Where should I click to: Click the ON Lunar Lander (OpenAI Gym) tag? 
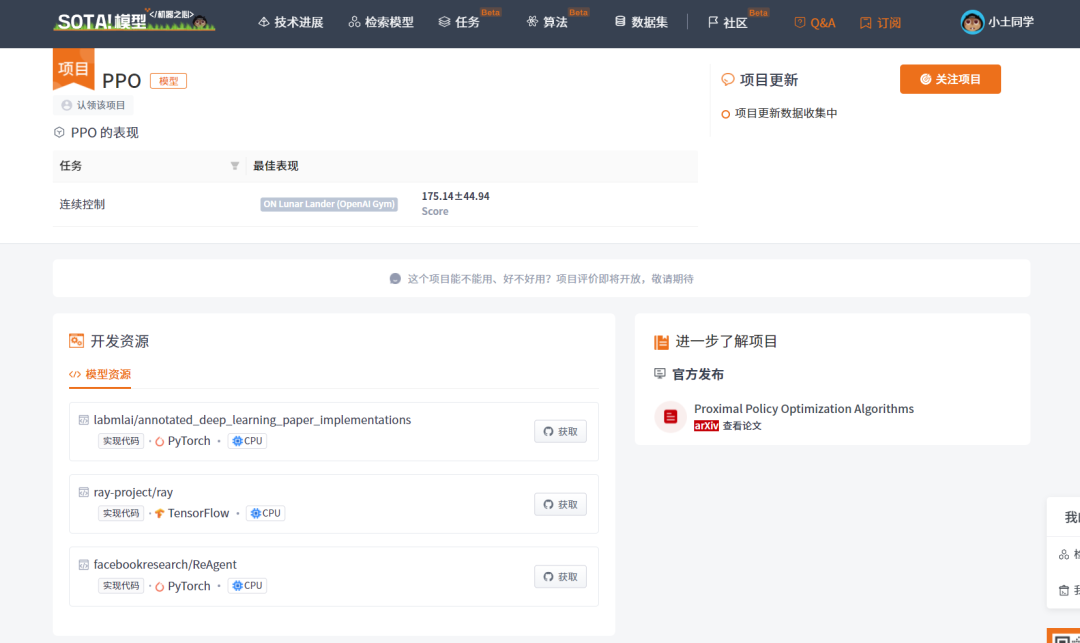[329, 204]
